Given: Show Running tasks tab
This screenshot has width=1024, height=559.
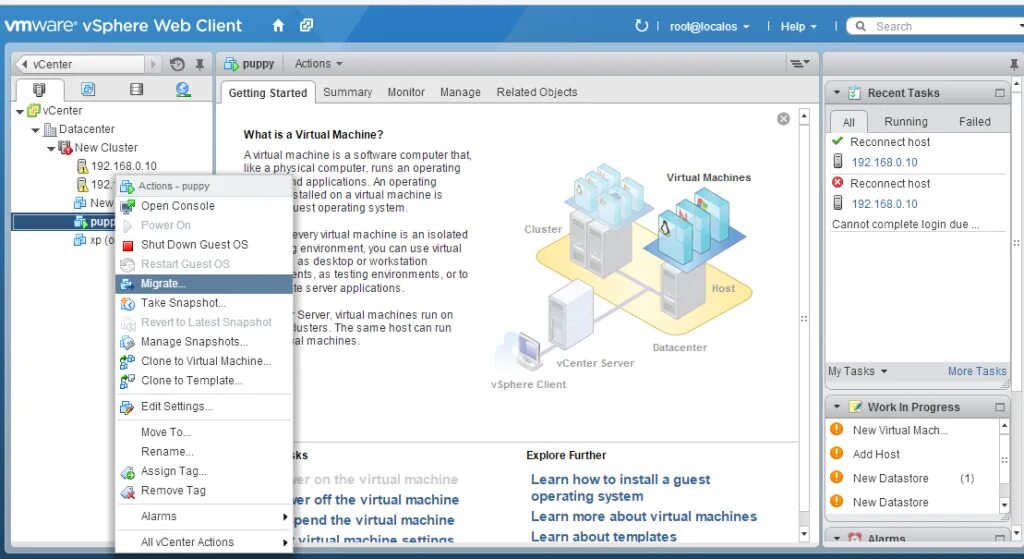Looking at the screenshot, I should pyautogui.click(x=906, y=121).
